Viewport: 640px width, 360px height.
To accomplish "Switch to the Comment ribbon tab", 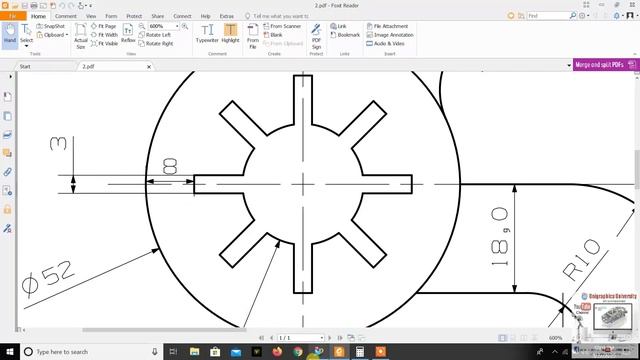I will point(66,16).
